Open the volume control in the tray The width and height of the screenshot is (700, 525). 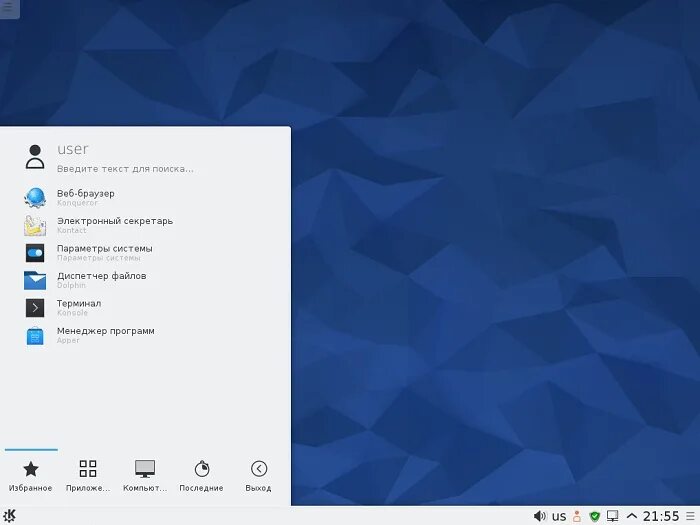539,516
